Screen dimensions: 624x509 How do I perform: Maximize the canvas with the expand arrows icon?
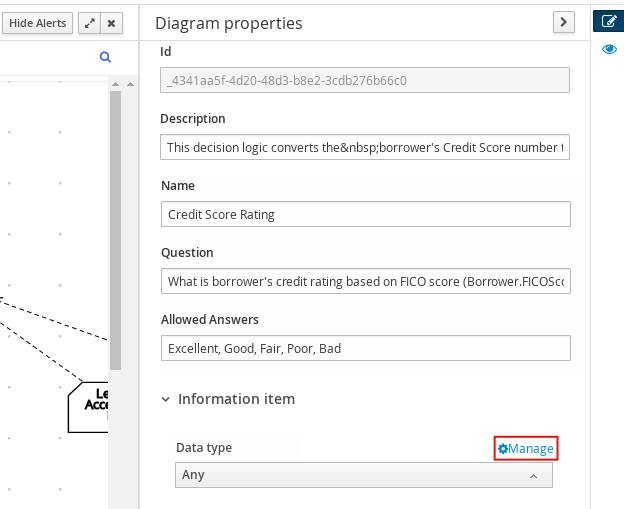[89, 23]
